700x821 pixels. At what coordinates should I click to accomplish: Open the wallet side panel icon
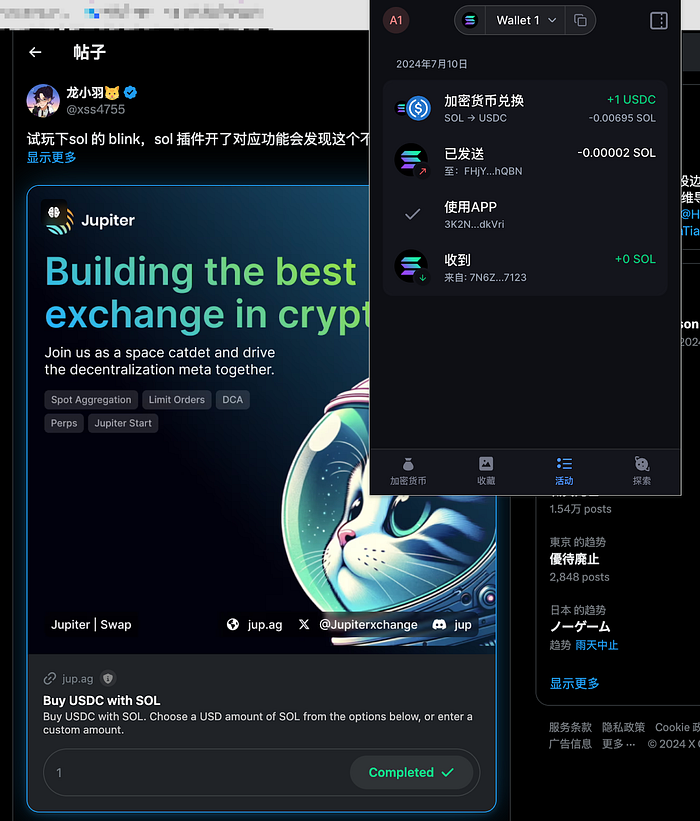click(658, 20)
